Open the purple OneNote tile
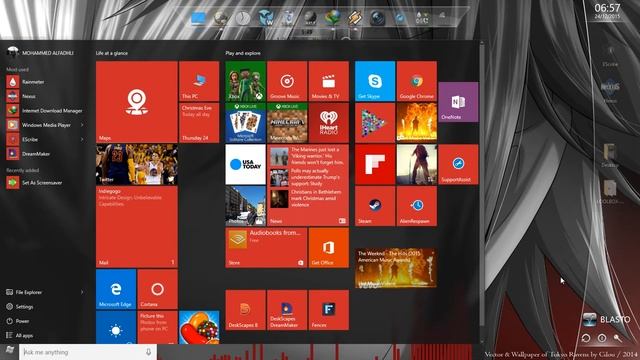The image size is (640, 360). (458, 102)
